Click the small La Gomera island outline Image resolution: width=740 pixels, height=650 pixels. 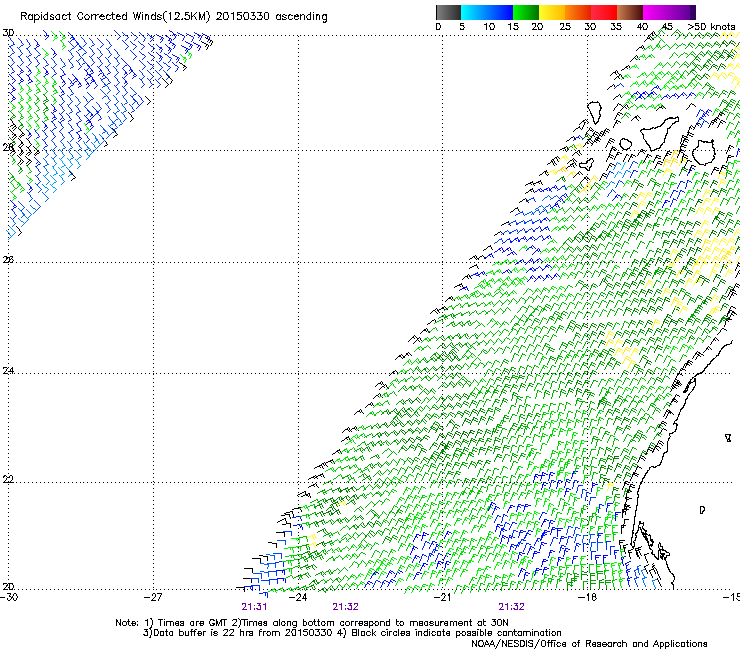[625, 144]
